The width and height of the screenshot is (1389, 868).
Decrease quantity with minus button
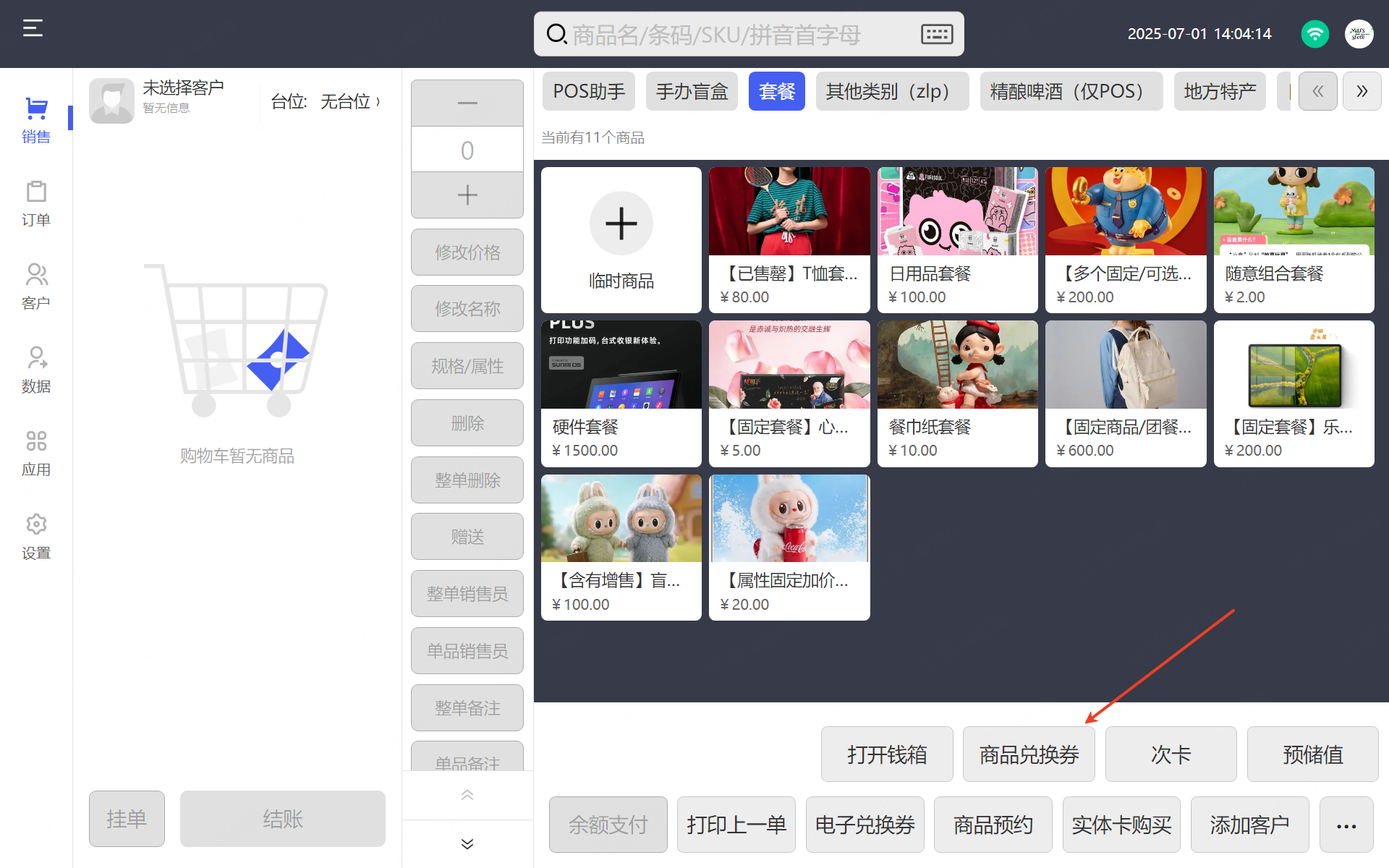467,103
